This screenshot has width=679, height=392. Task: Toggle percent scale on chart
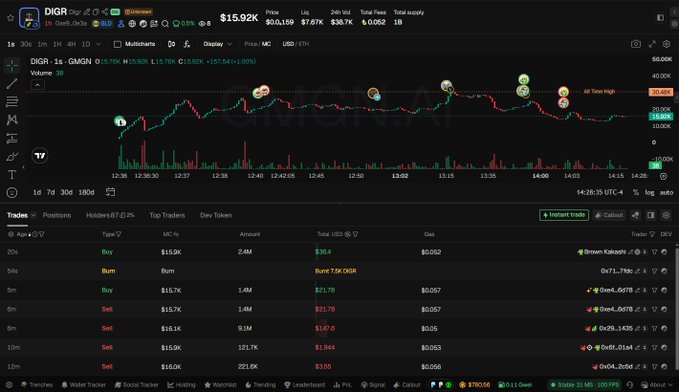click(636, 192)
